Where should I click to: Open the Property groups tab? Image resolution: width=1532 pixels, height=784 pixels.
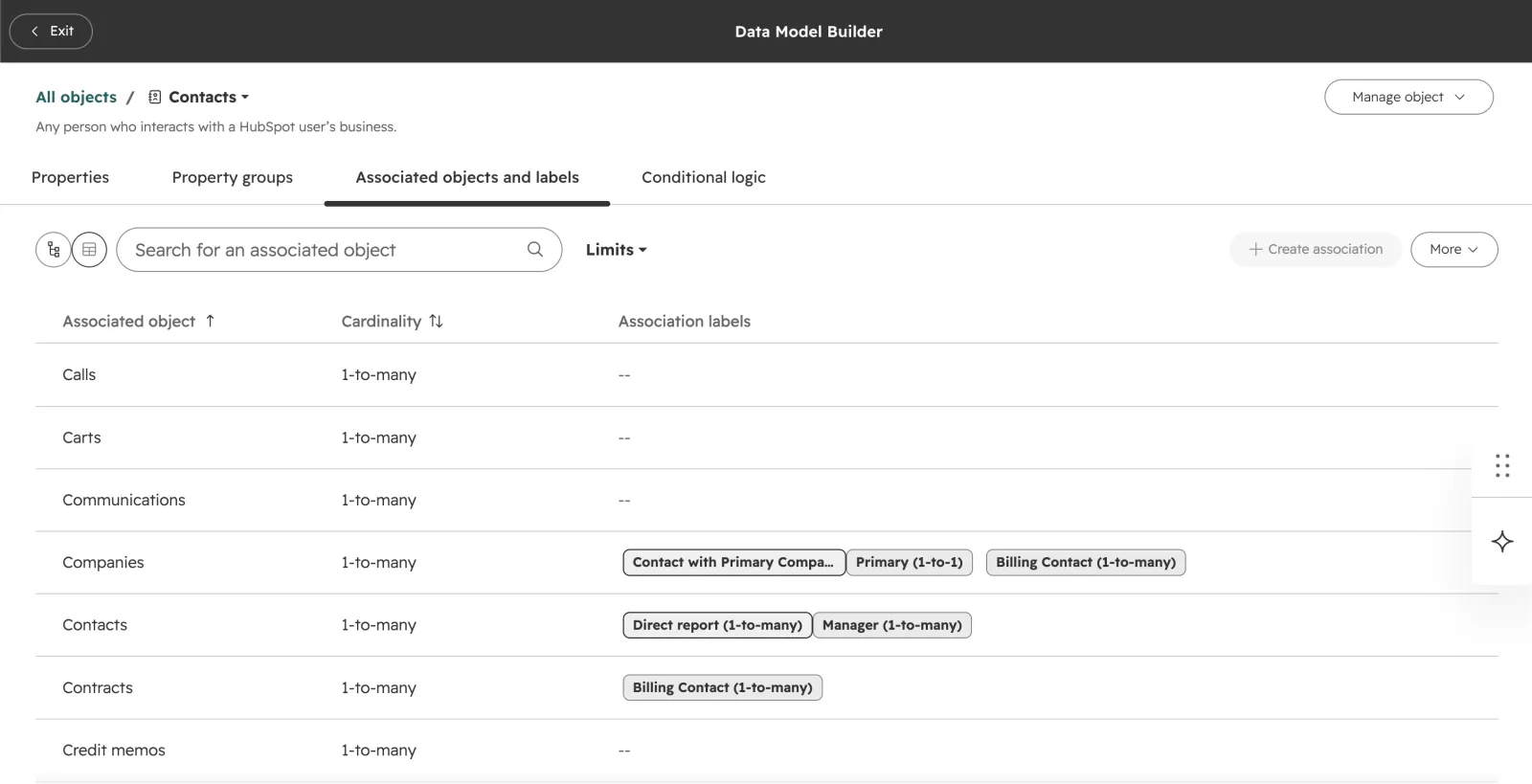click(233, 177)
